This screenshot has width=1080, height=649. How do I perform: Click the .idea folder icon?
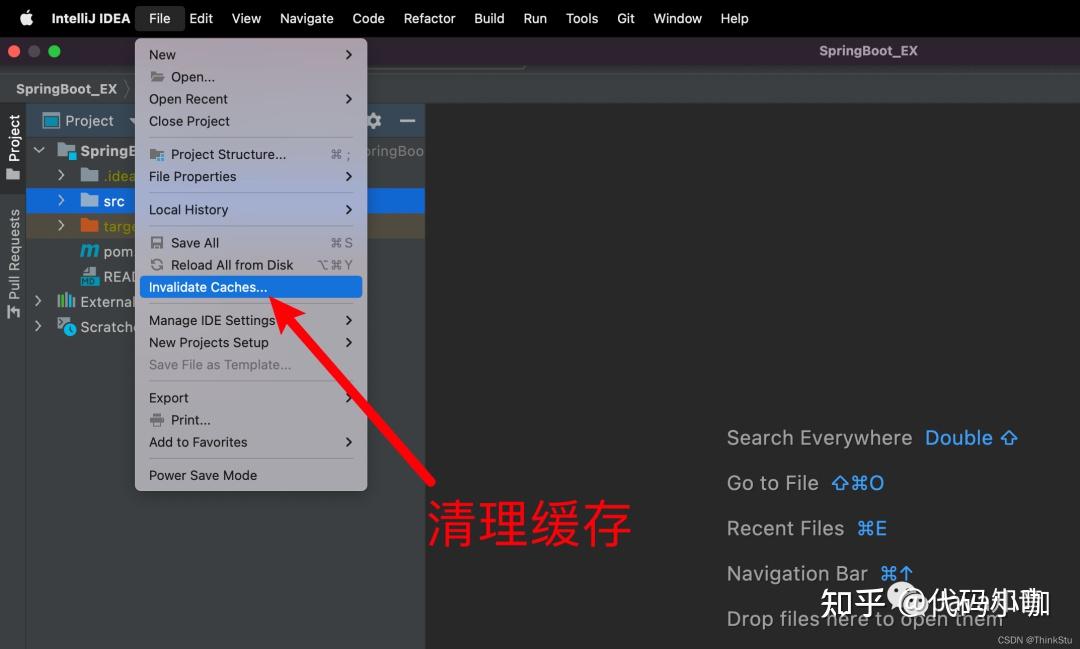point(90,175)
